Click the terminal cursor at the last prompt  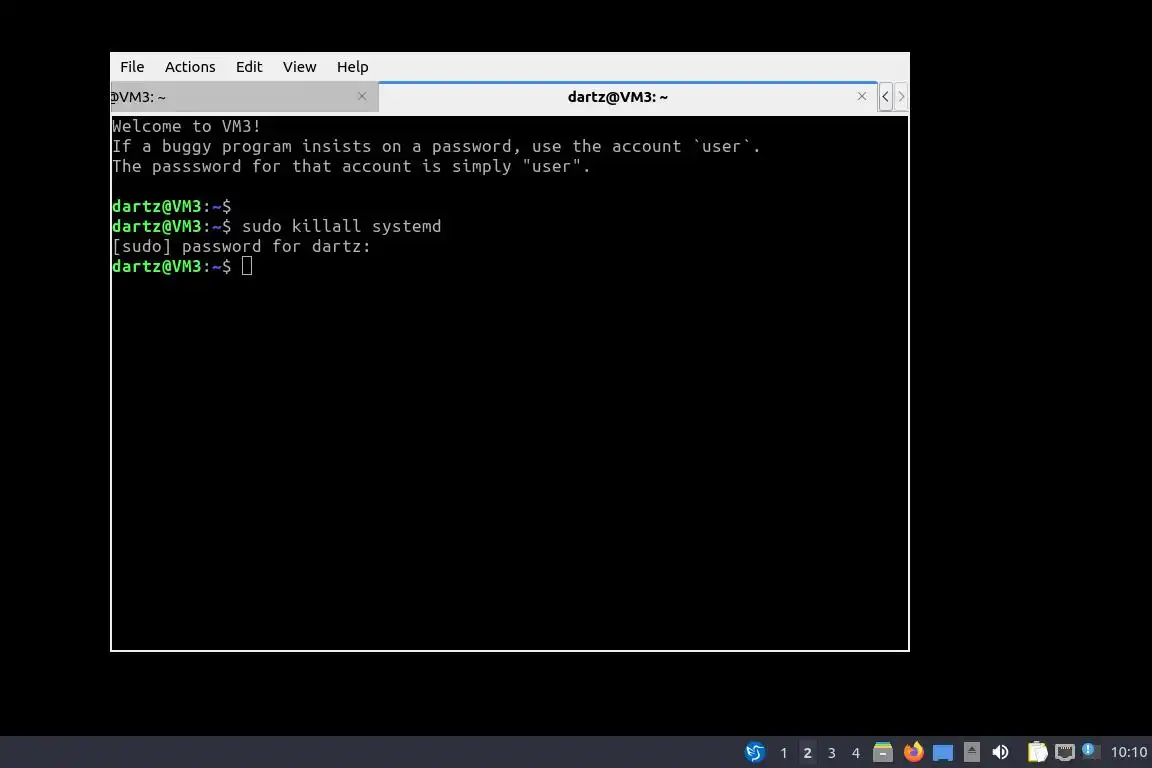[247, 266]
